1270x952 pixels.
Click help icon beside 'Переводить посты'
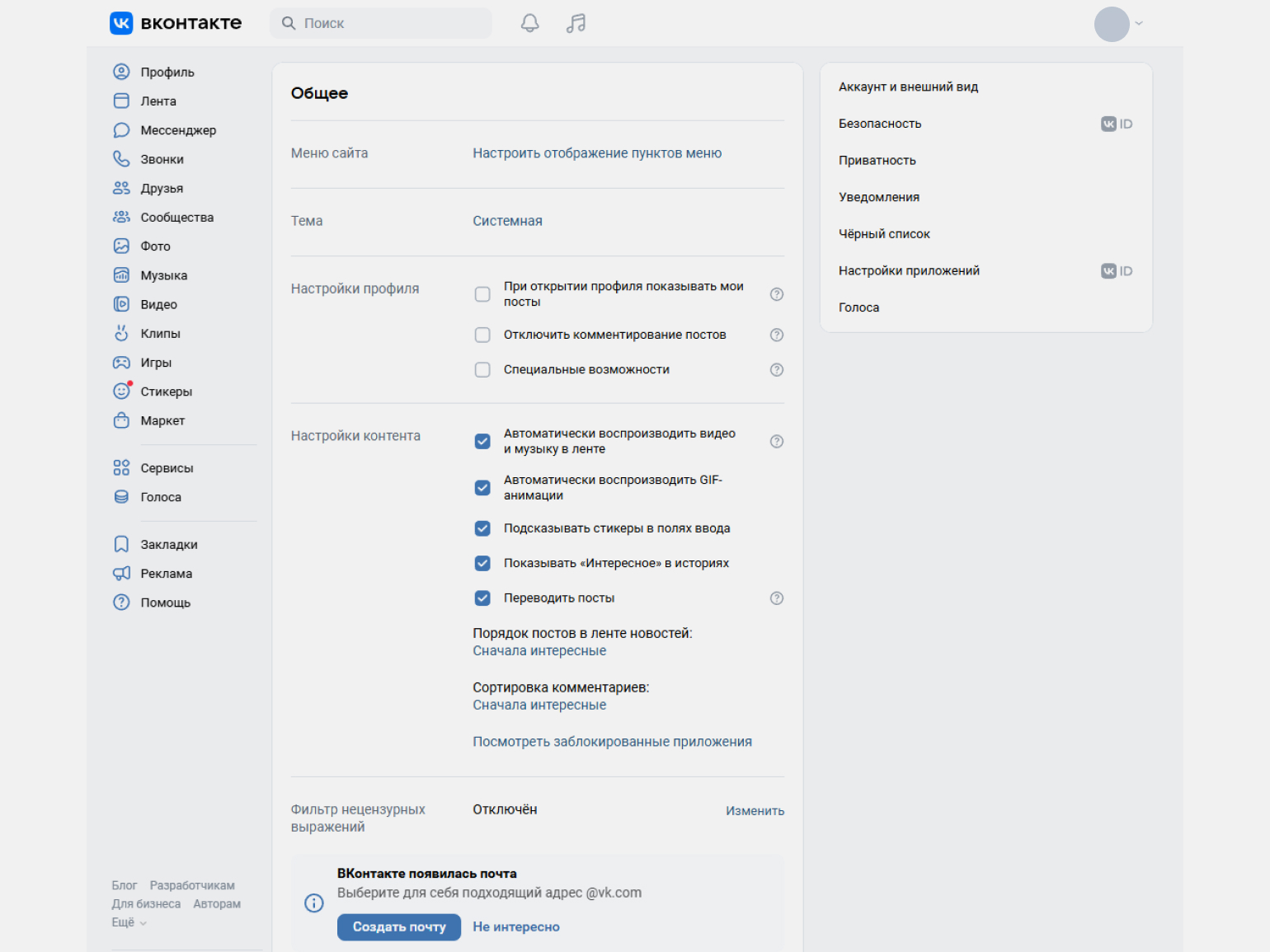click(776, 598)
